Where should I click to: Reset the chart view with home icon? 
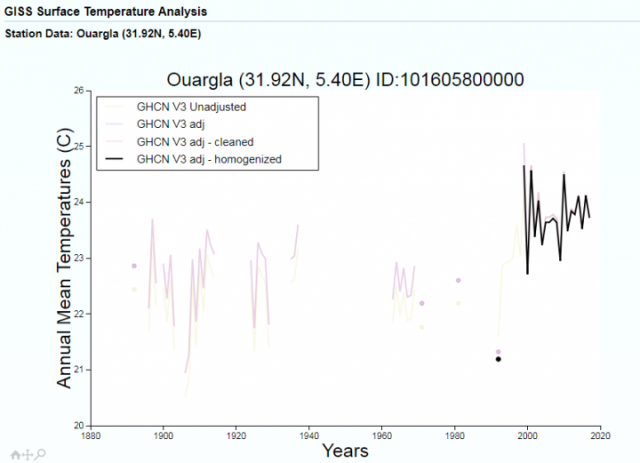pyautogui.click(x=17, y=454)
